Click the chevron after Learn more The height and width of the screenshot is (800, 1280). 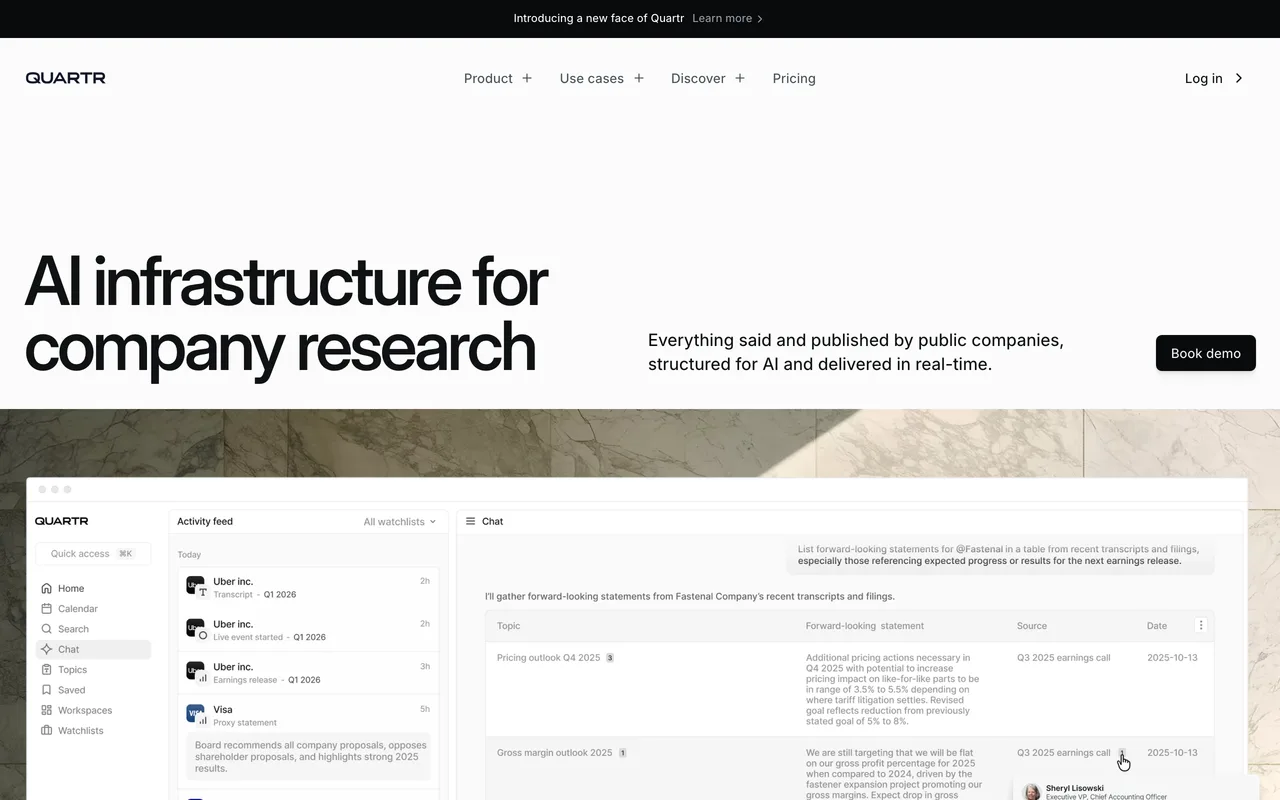coord(760,19)
